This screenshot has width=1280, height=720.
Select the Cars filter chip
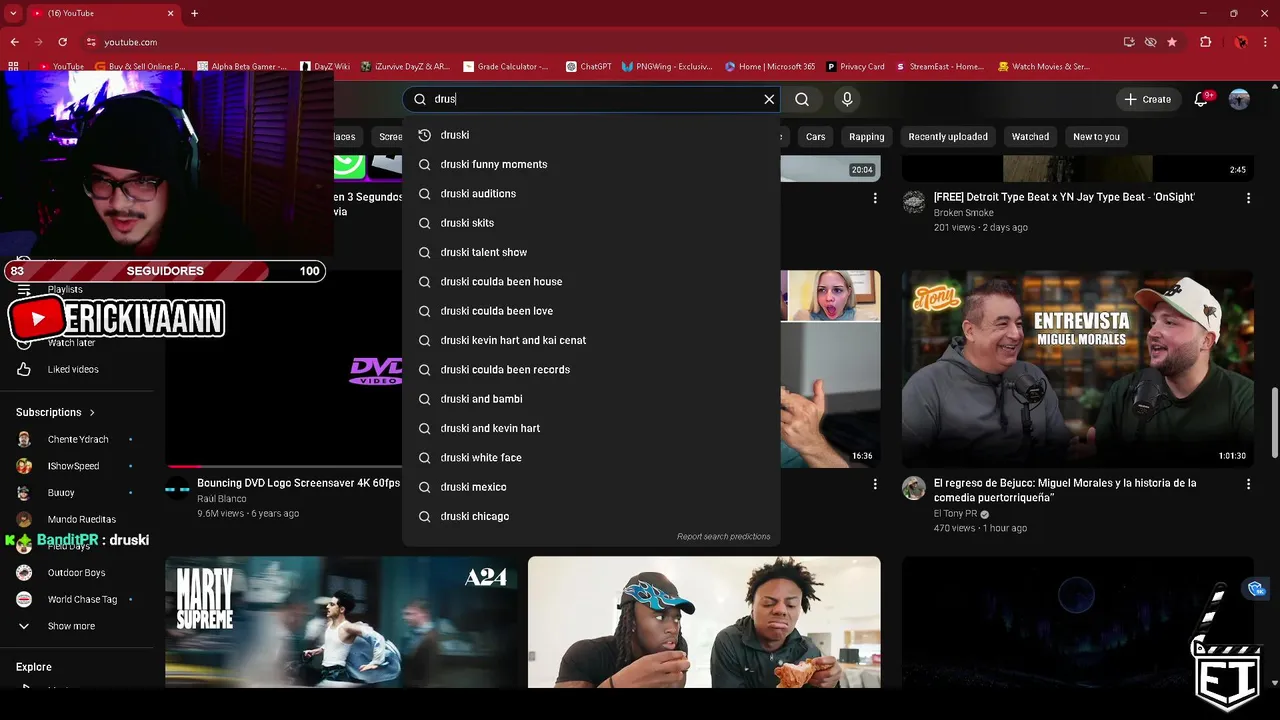[x=816, y=137]
